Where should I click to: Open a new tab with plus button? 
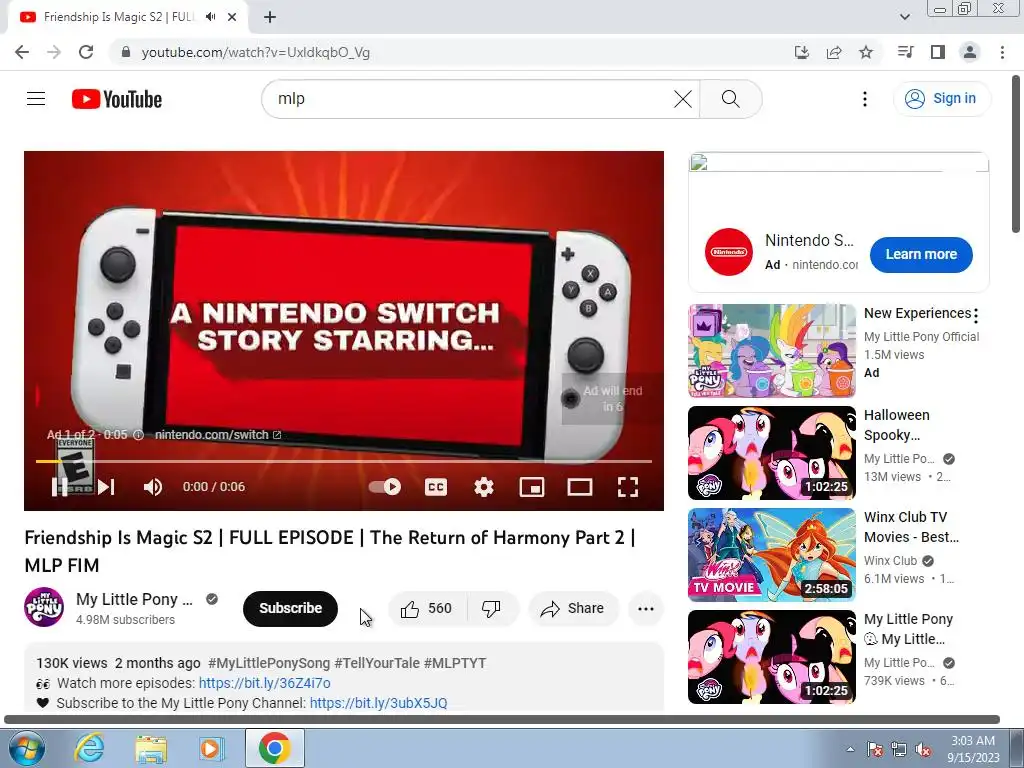click(270, 18)
